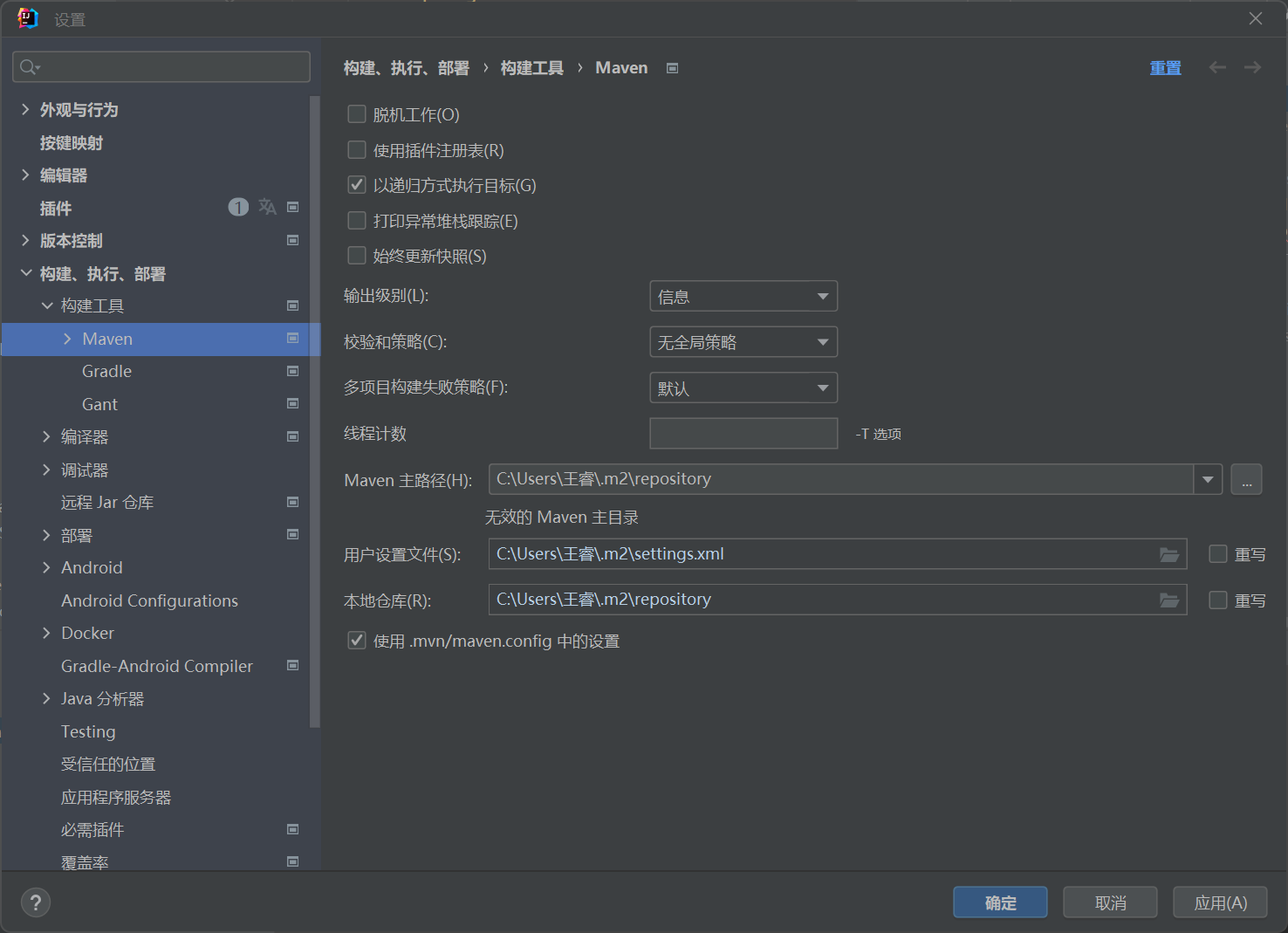Click the project-level icon in the 远程 Jar 仓库 row
This screenshot has width=1288, height=933.
(x=293, y=502)
